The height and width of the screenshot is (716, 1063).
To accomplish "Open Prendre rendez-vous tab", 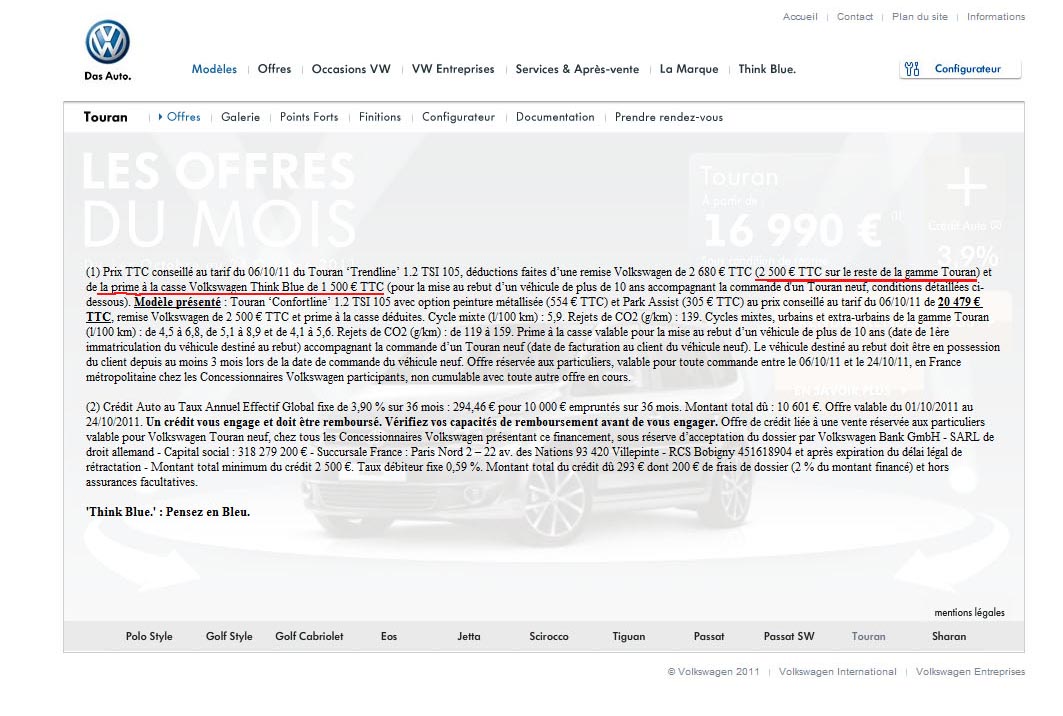I will 669,117.
